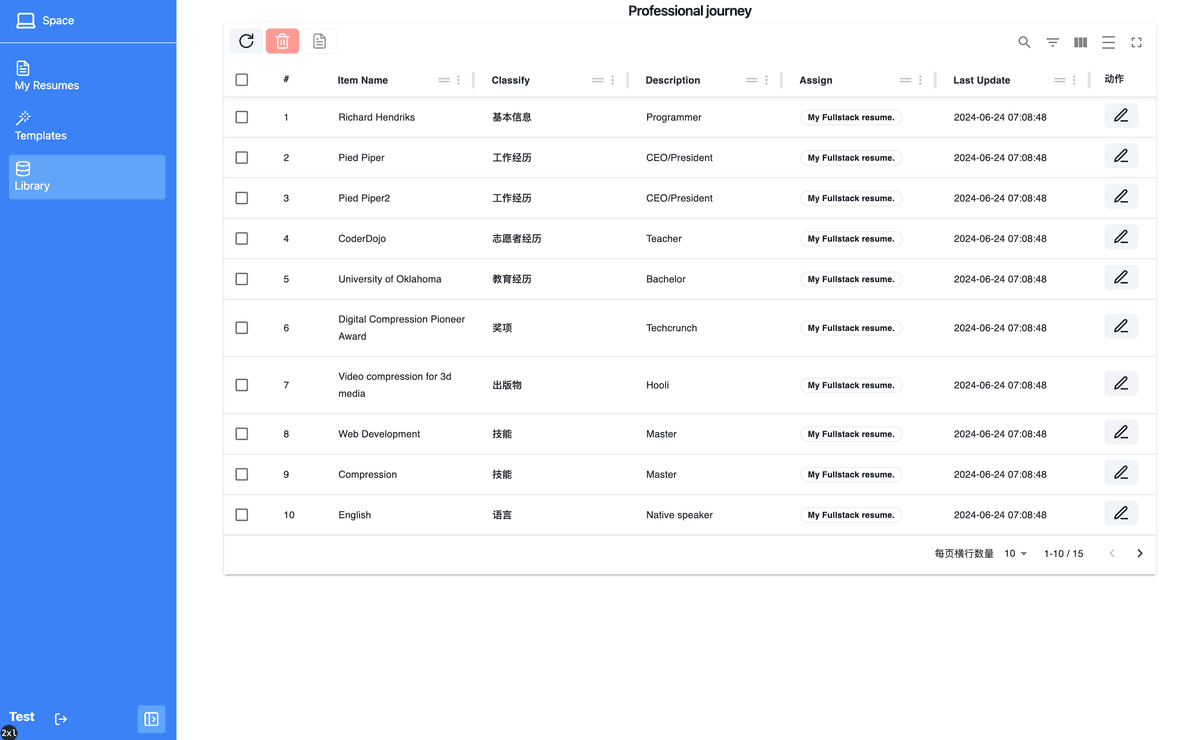Go to the next page of results
Image resolution: width=1200 pixels, height=740 pixels.
(x=1139, y=554)
